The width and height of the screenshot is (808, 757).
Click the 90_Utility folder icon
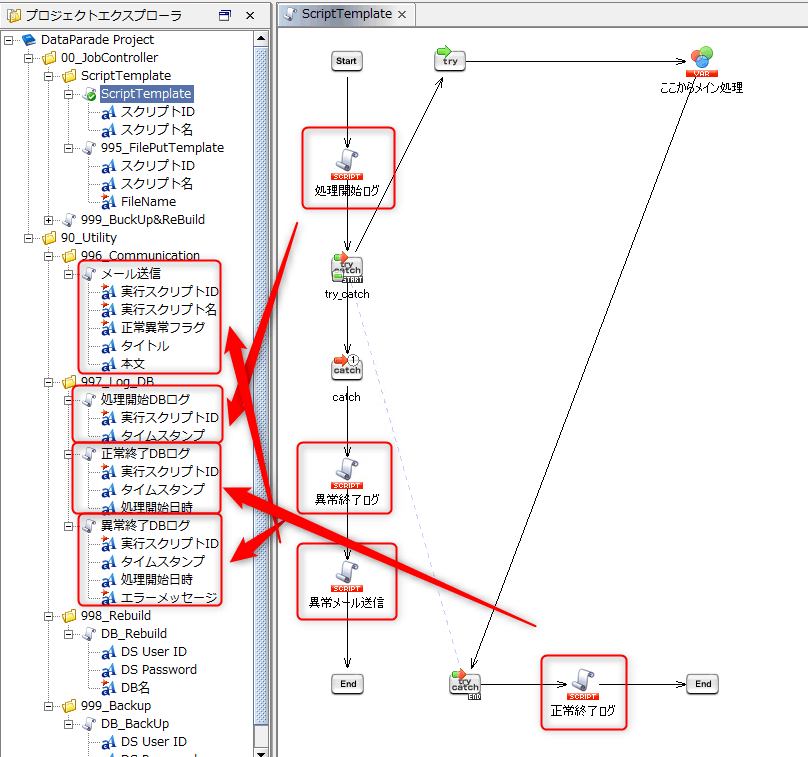tap(49, 238)
